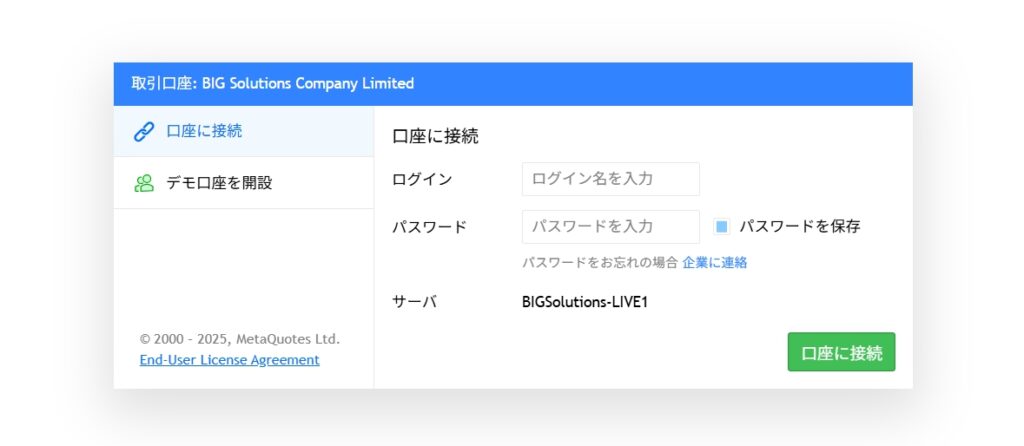Select the 口座に接続 sidebar tab
This screenshot has width=1024, height=446.
[204, 131]
